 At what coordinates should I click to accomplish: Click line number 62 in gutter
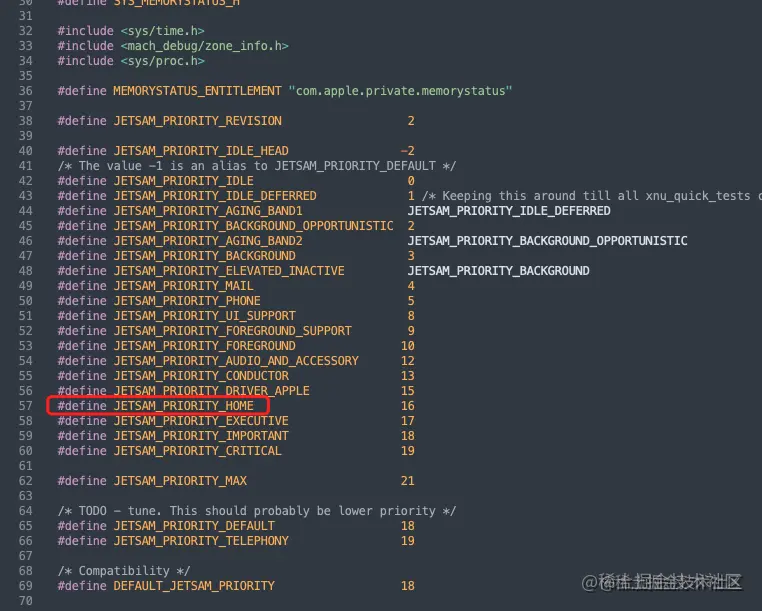tap(26, 481)
